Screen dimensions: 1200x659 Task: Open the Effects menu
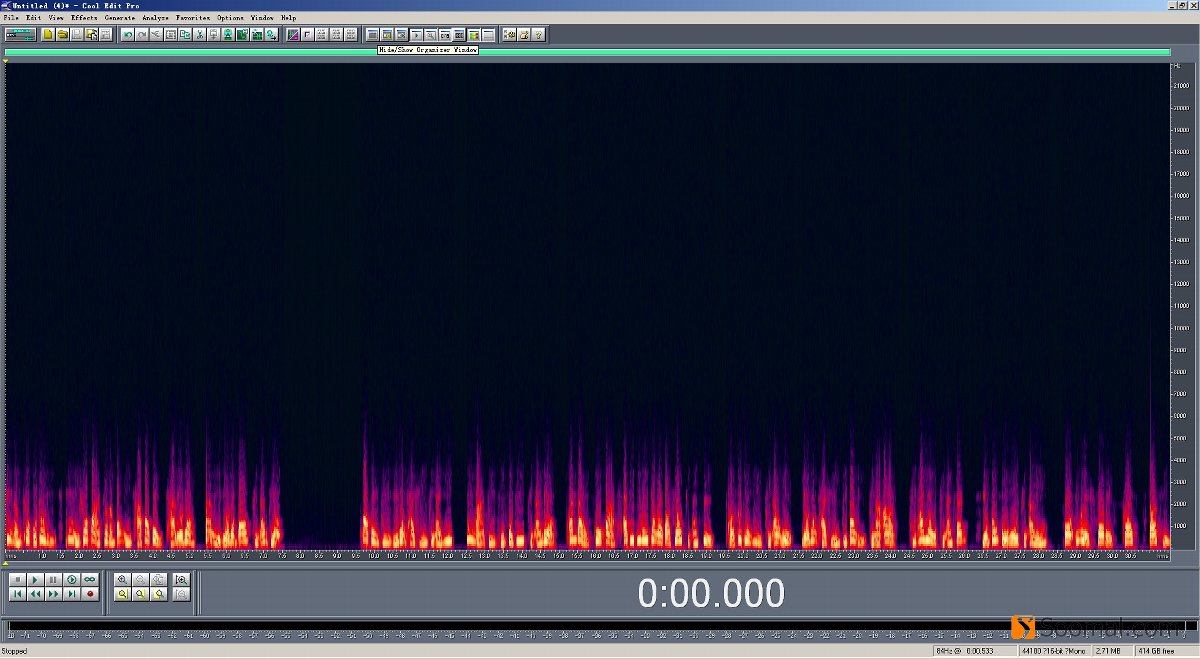[x=84, y=18]
